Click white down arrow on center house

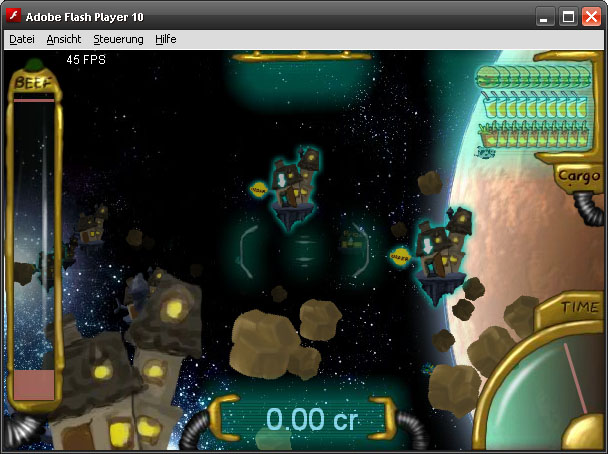tap(282, 180)
